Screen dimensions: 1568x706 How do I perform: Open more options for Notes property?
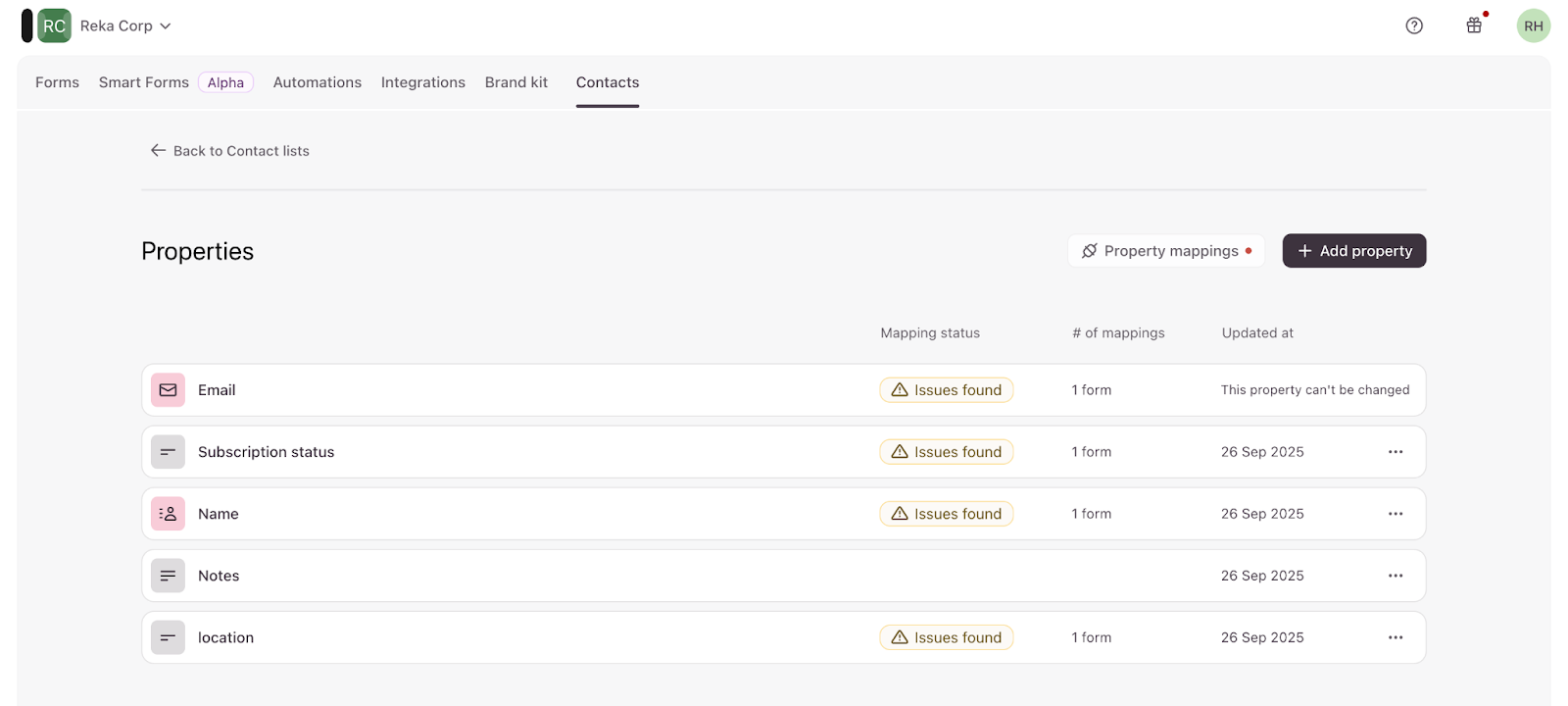1396,576
